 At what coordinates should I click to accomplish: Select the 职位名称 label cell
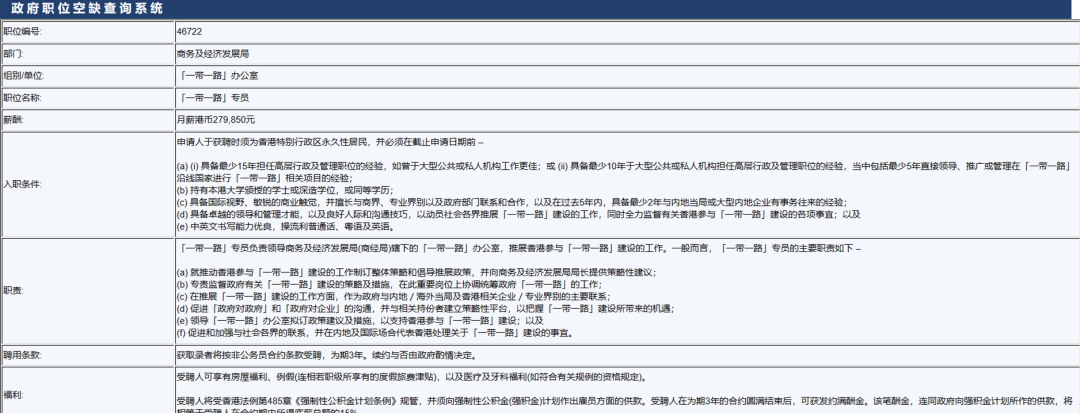pos(87,98)
